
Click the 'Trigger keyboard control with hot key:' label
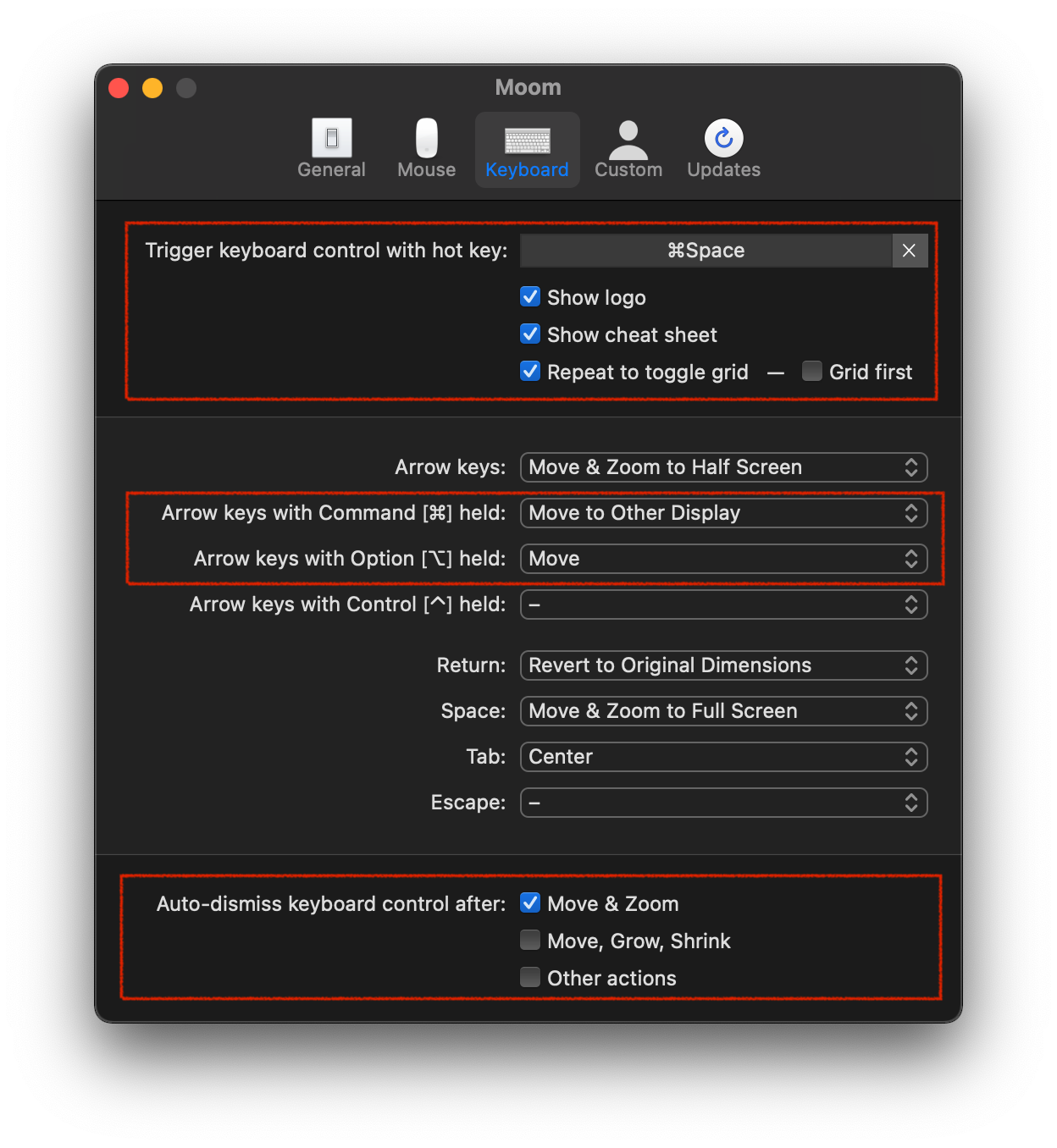point(326,251)
